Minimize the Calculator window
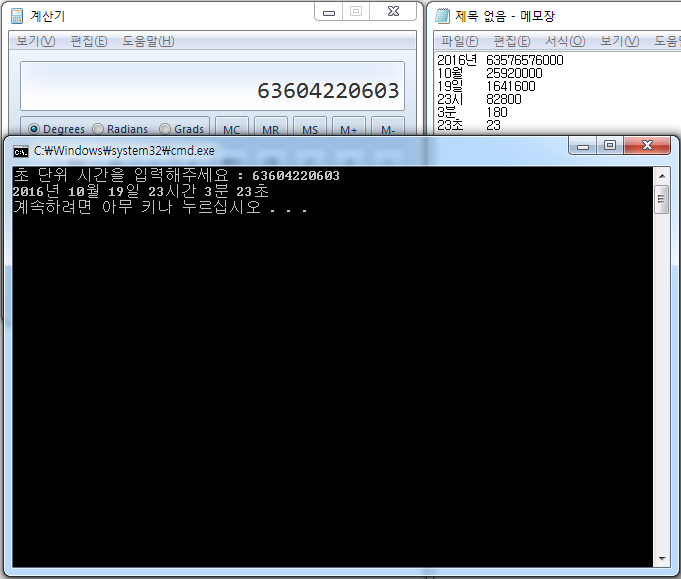 pyautogui.click(x=329, y=12)
